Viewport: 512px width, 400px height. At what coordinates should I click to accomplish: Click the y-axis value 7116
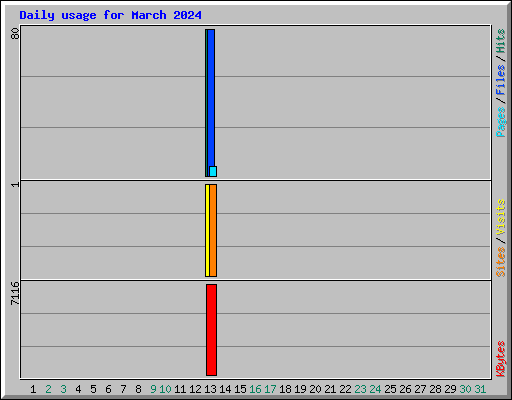(x=15, y=293)
